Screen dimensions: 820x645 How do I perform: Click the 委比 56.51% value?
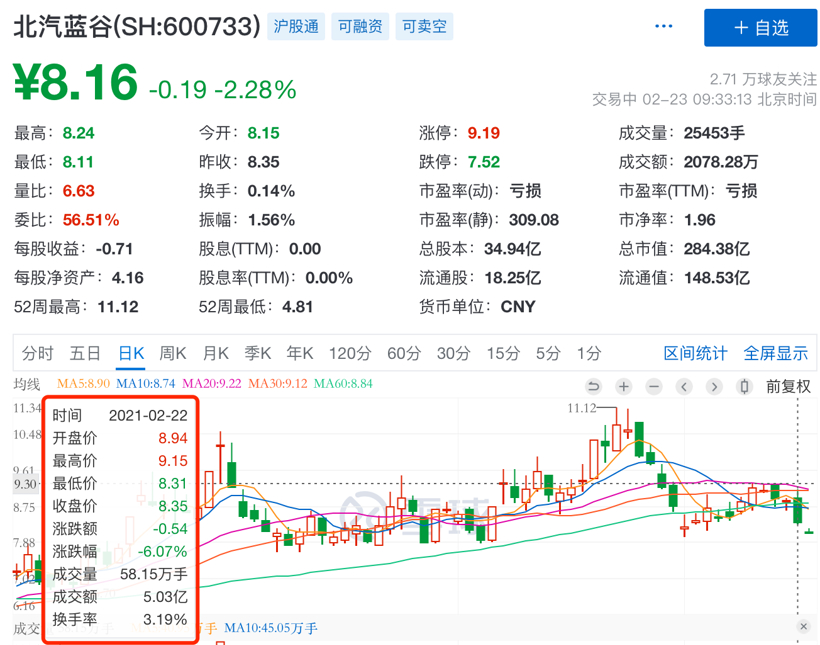pos(91,220)
